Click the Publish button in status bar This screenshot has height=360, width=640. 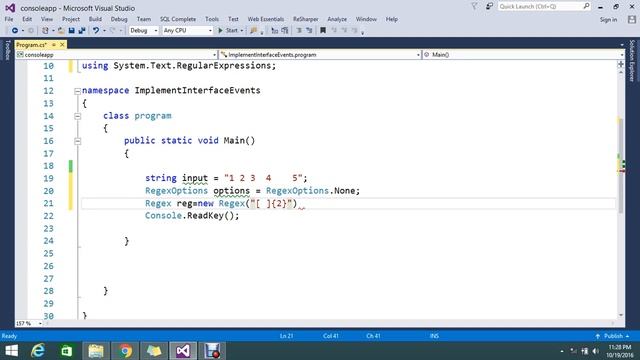pyautogui.click(x=612, y=336)
